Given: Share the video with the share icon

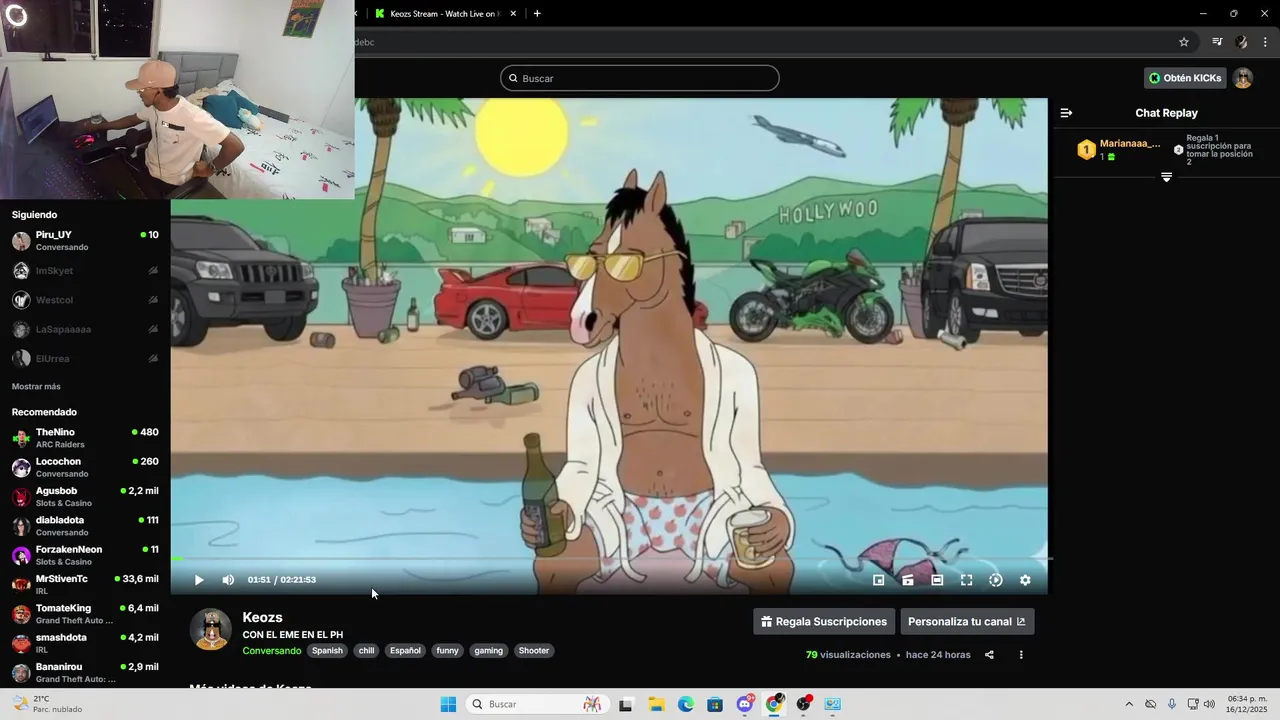Looking at the screenshot, I should (x=989, y=655).
